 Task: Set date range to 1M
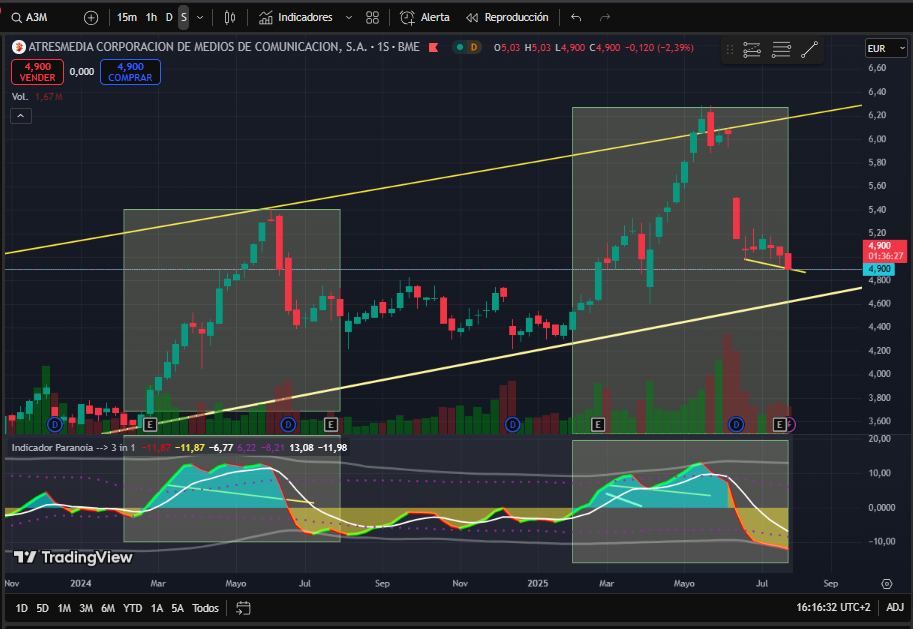[x=64, y=608]
